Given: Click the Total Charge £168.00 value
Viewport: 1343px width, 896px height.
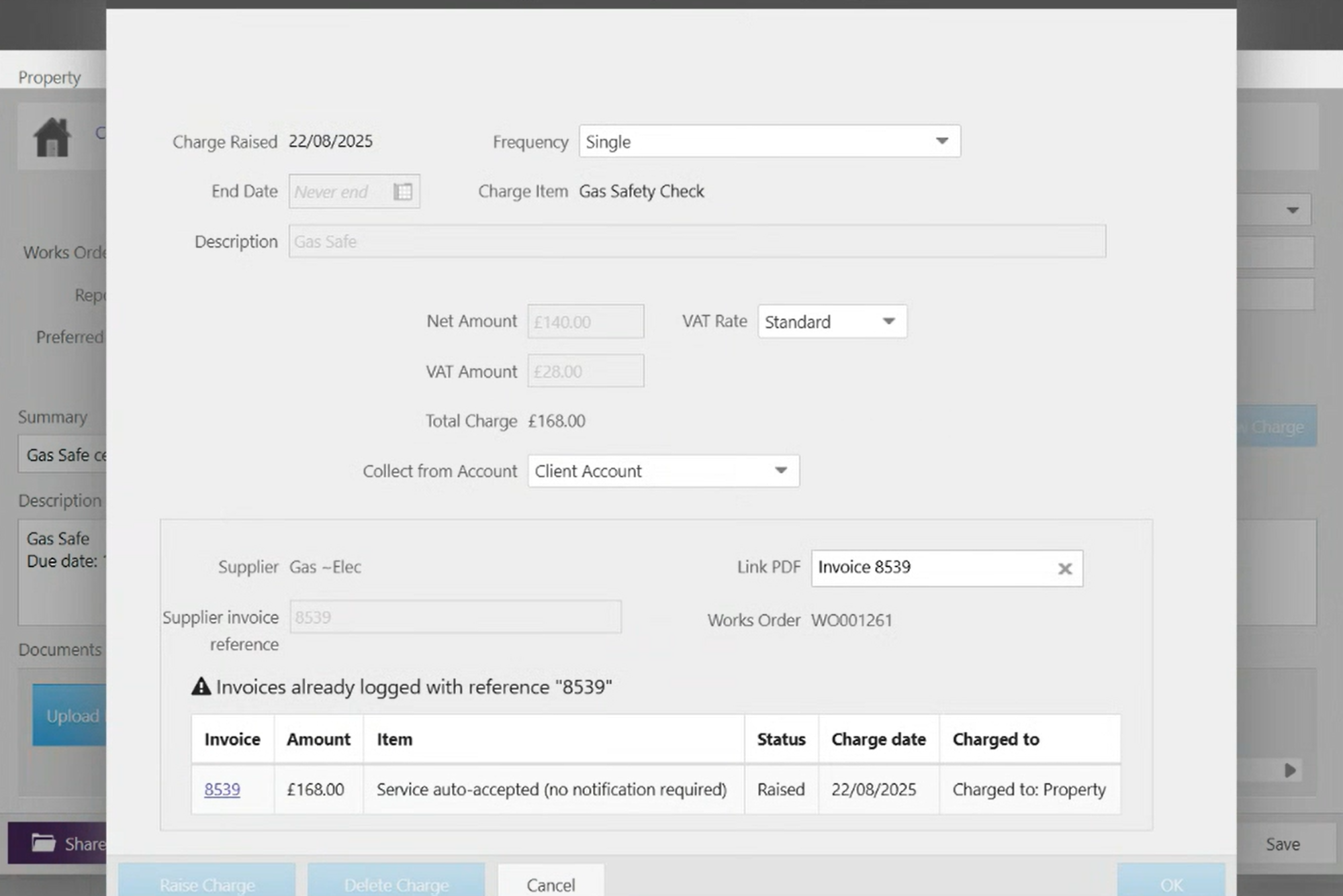Looking at the screenshot, I should [557, 421].
